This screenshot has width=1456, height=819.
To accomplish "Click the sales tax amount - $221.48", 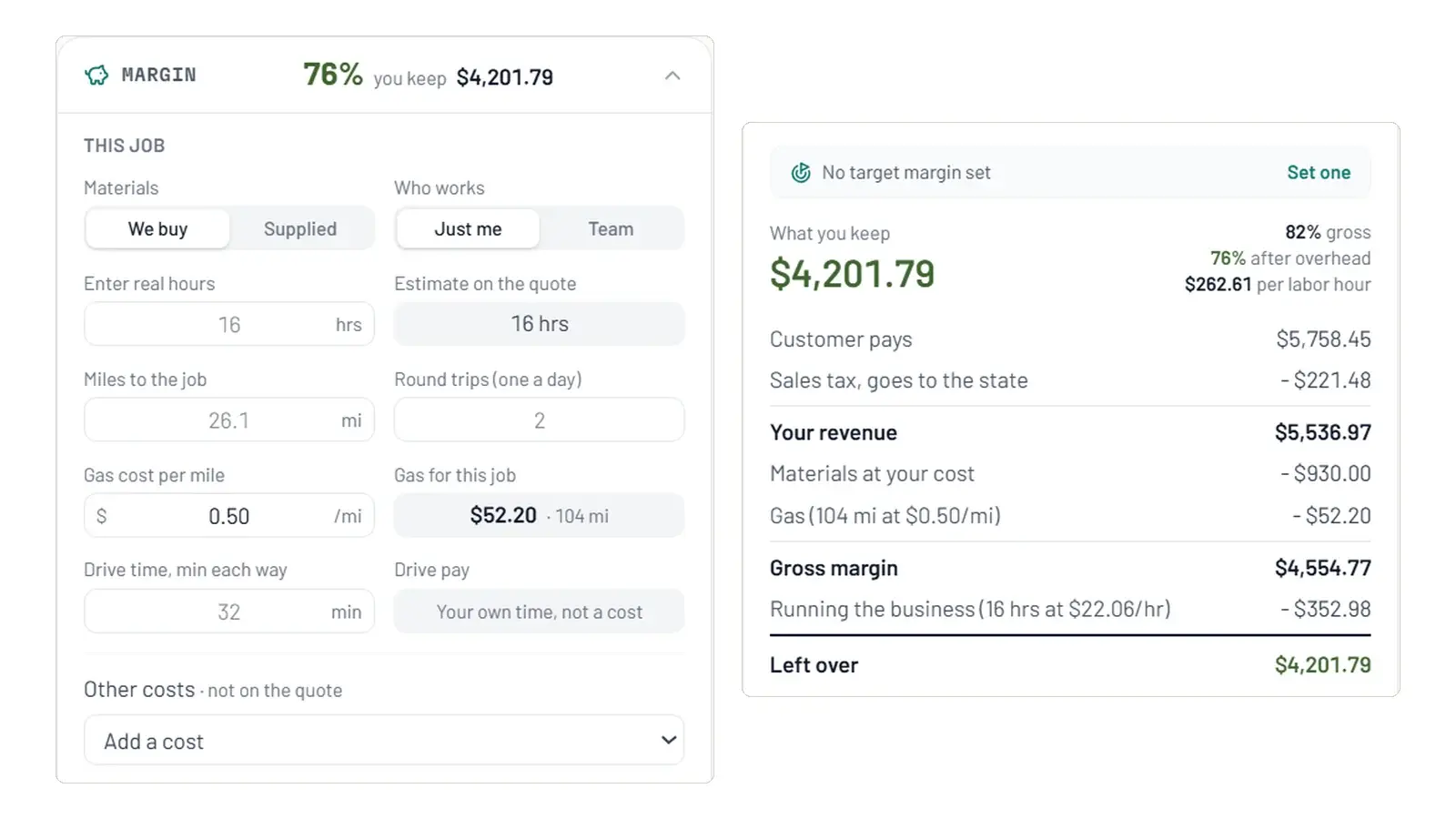I will (x=1326, y=380).
